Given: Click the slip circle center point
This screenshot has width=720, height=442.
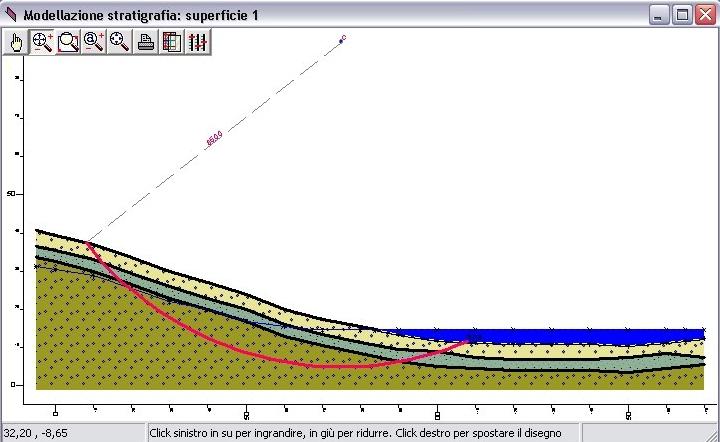Looking at the screenshot, I should (342, 39).
